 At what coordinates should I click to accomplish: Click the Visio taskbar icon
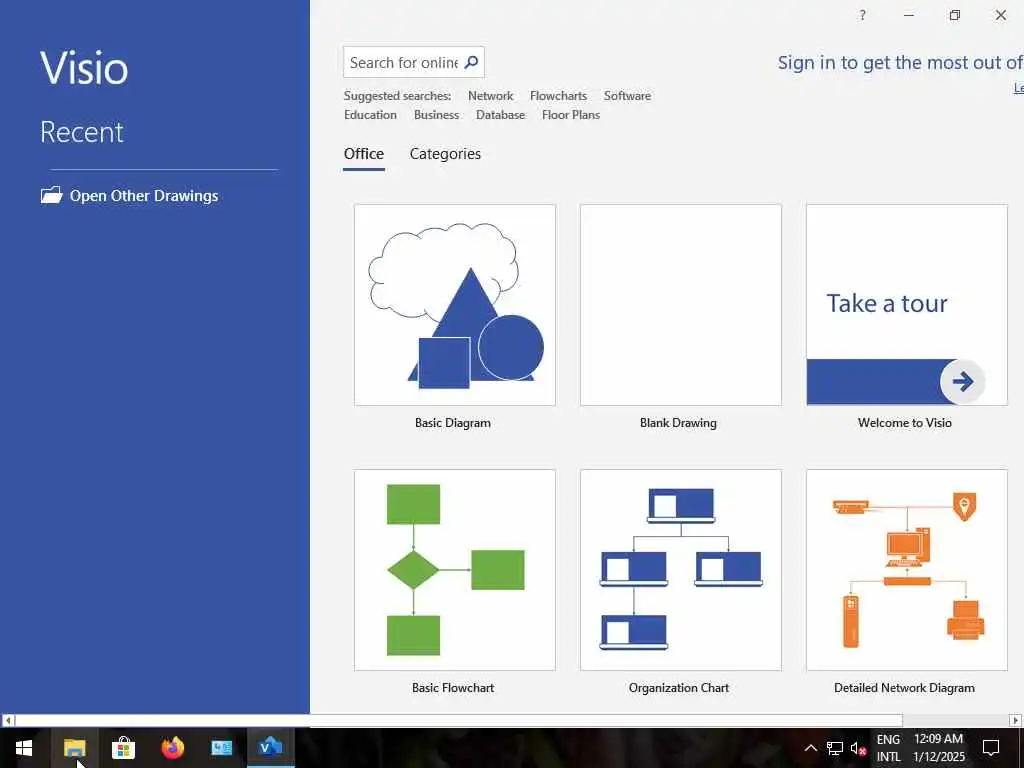pos(270,748)
